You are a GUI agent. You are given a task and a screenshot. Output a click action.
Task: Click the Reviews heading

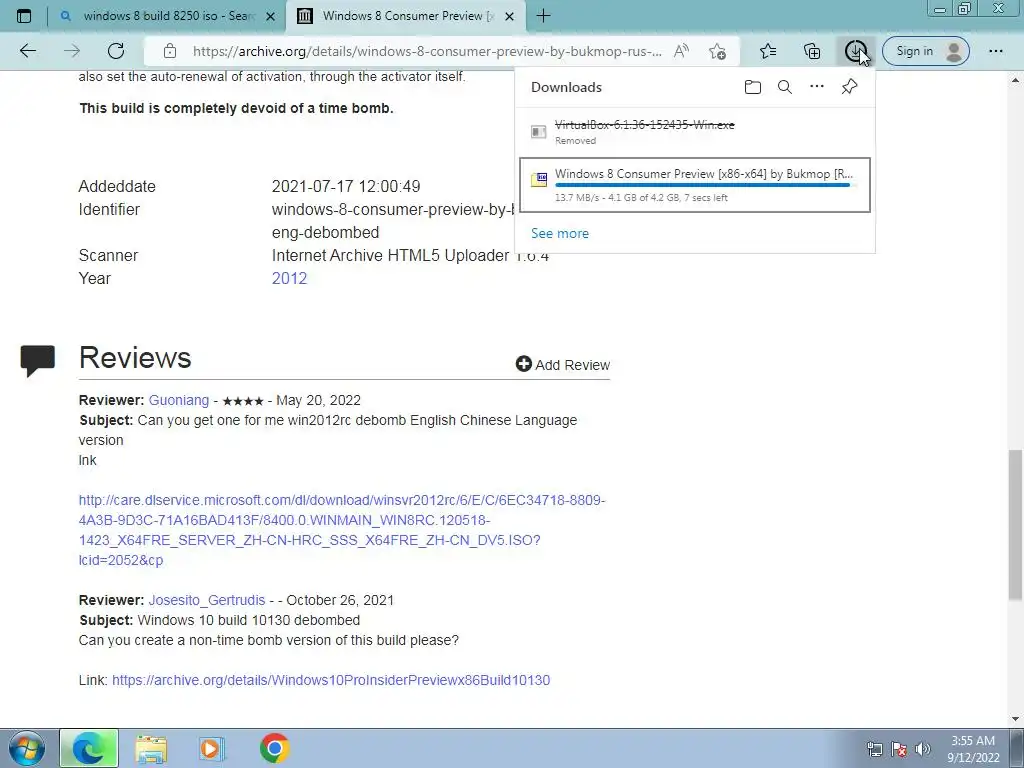(135, 357)
